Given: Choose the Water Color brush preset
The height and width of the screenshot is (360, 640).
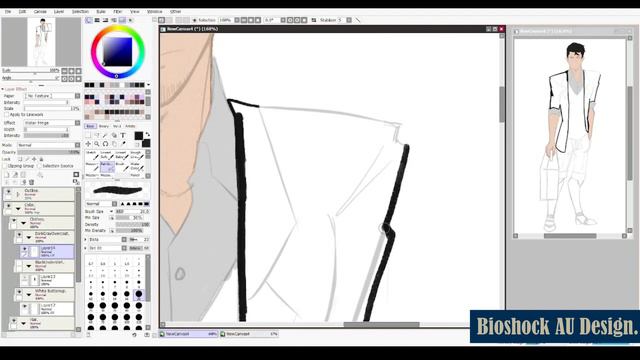Looking at the screenshot, I should [136, 166].
